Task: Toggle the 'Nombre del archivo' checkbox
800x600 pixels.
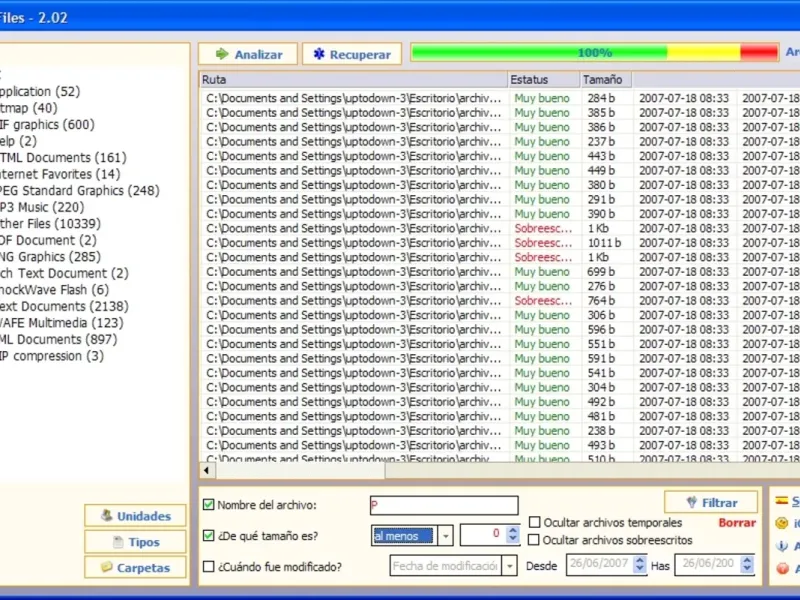Action: [208, 505]
